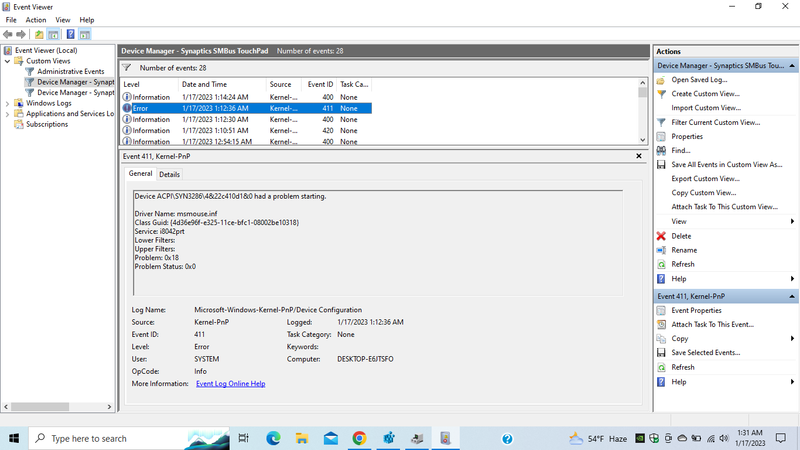Click Import Custom View in Actions

click(x=706, y=108)
